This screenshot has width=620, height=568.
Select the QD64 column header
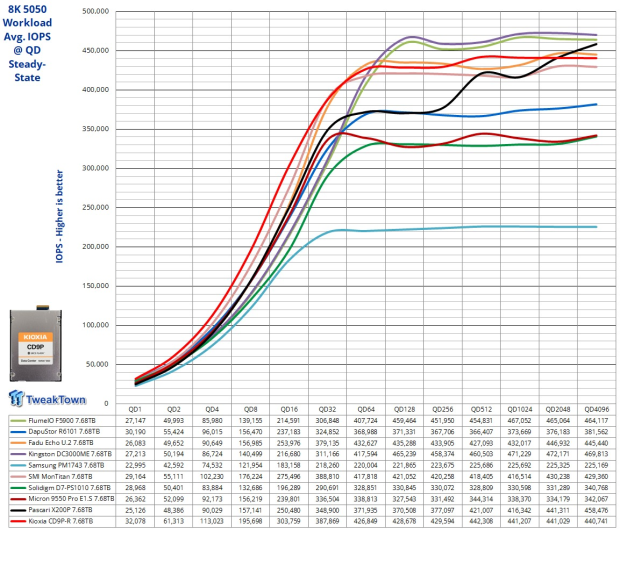(366, 409)
